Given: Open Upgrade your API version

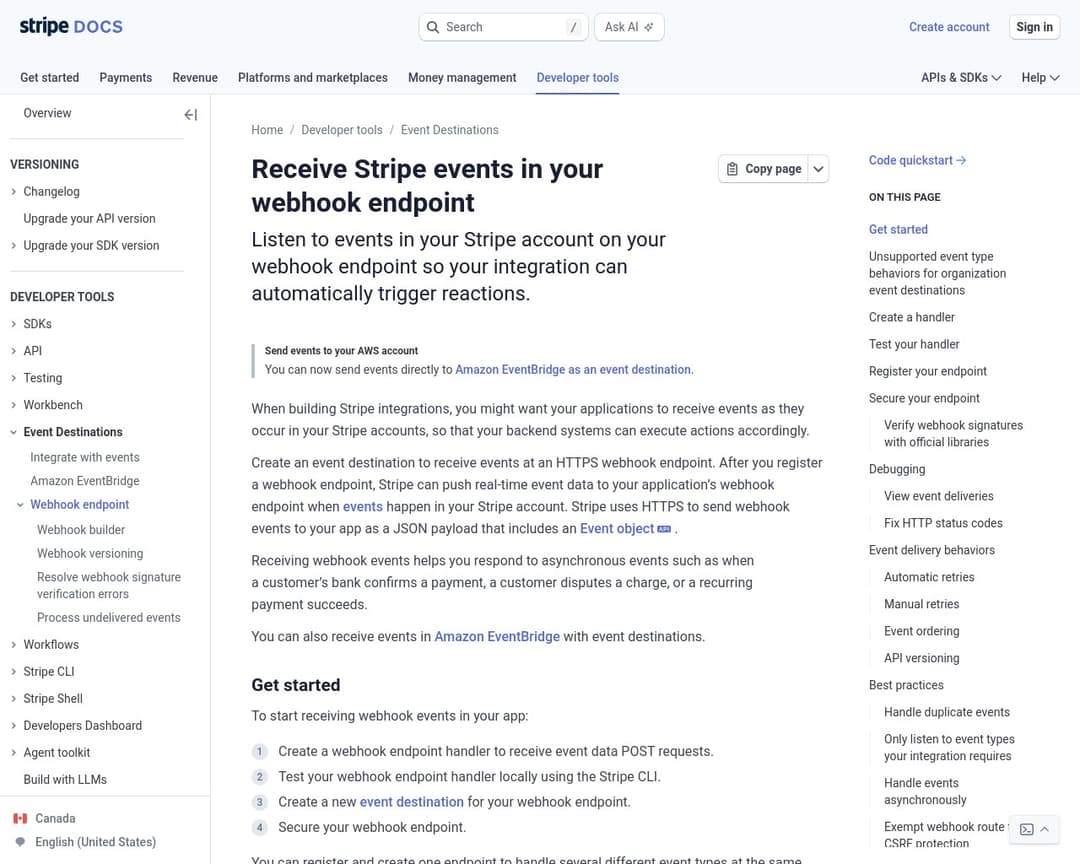Looking at the screenshot, I should [x=90, y=218].
